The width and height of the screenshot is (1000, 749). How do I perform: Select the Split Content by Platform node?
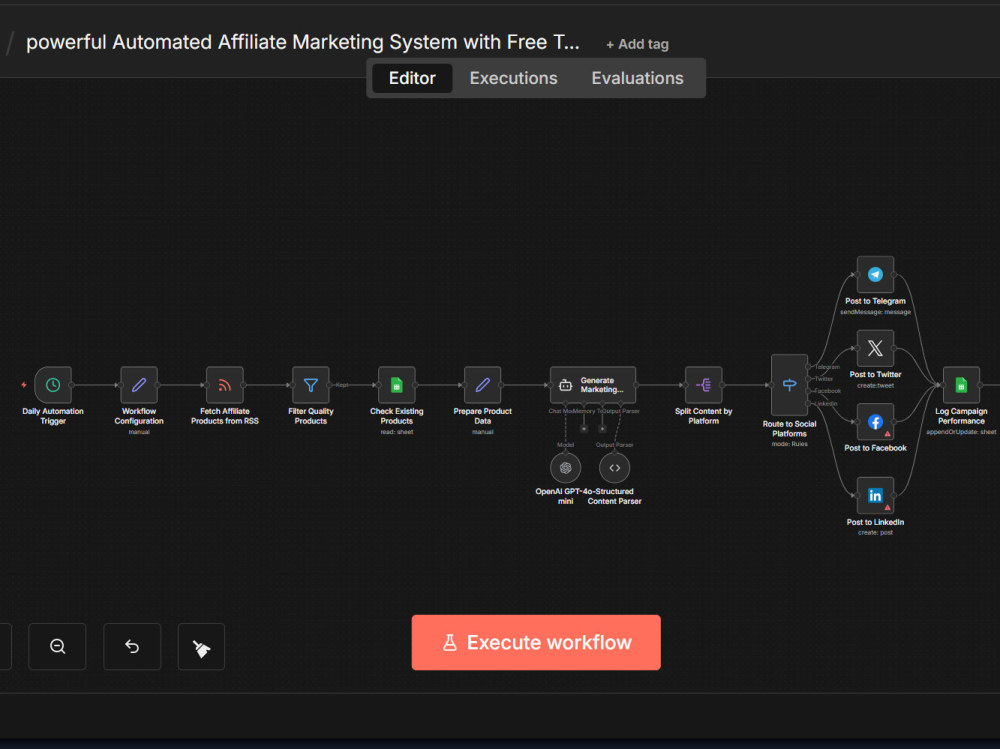[x=703, y=385]
